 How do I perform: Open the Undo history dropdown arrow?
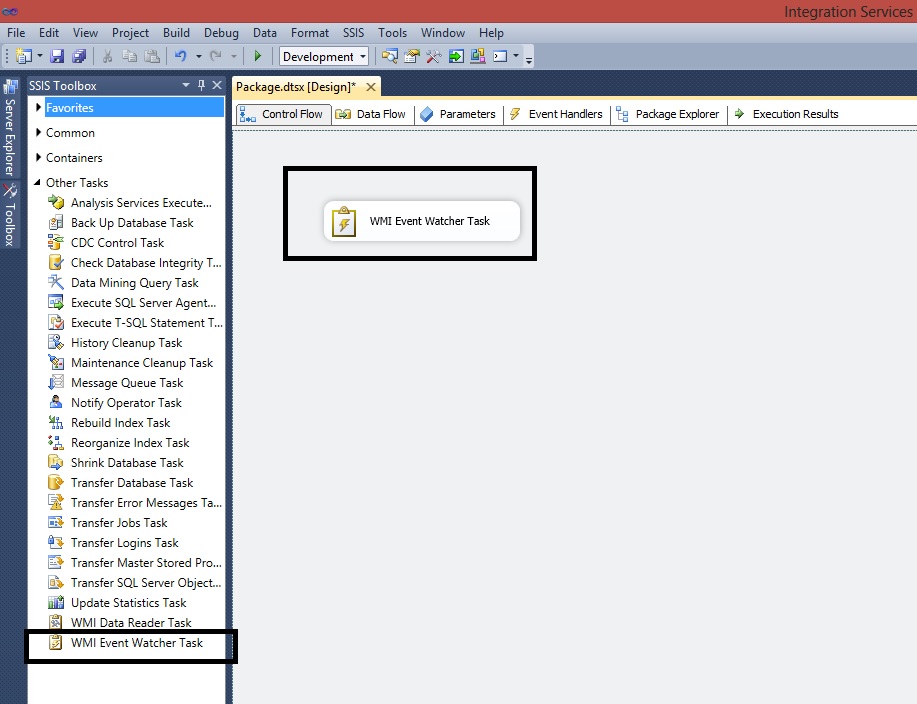199,56
